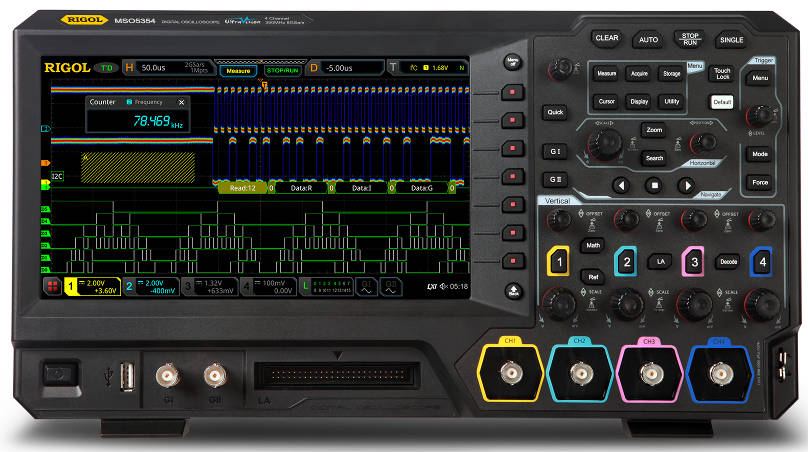
Task: Open trigger T settings showing 1.68V
Action: point(427,68)
